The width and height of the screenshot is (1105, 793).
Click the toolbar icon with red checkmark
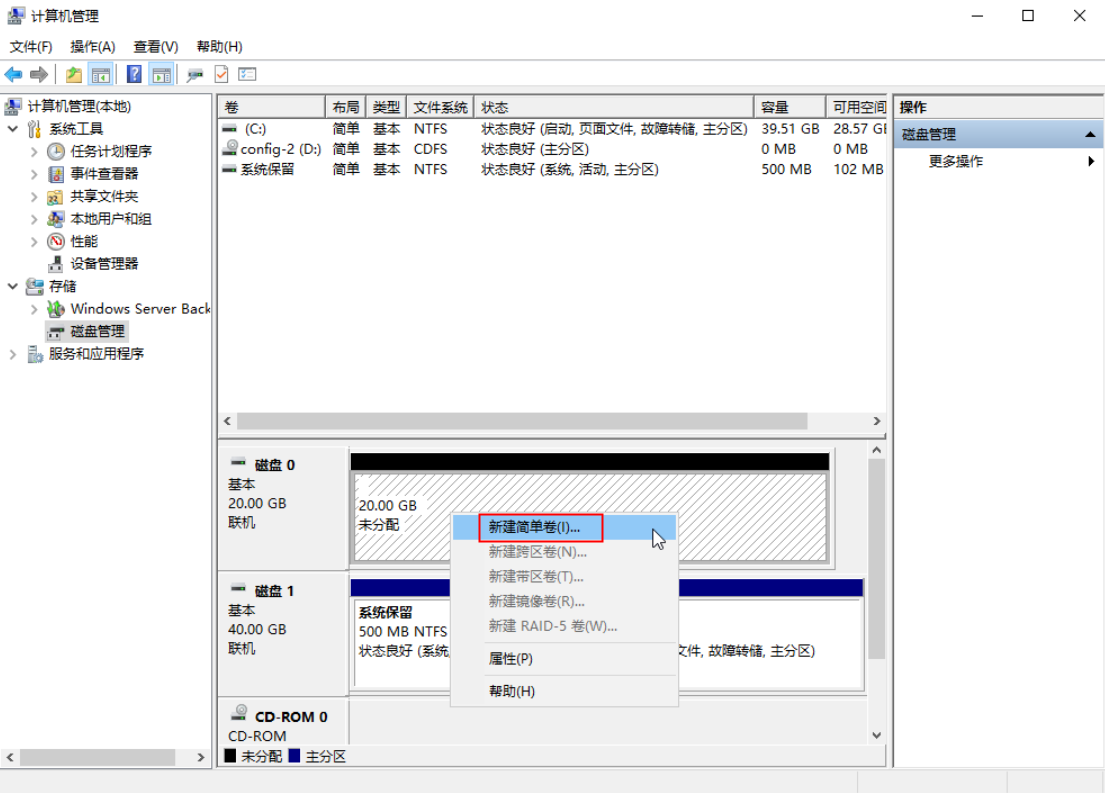click(221, 74)
